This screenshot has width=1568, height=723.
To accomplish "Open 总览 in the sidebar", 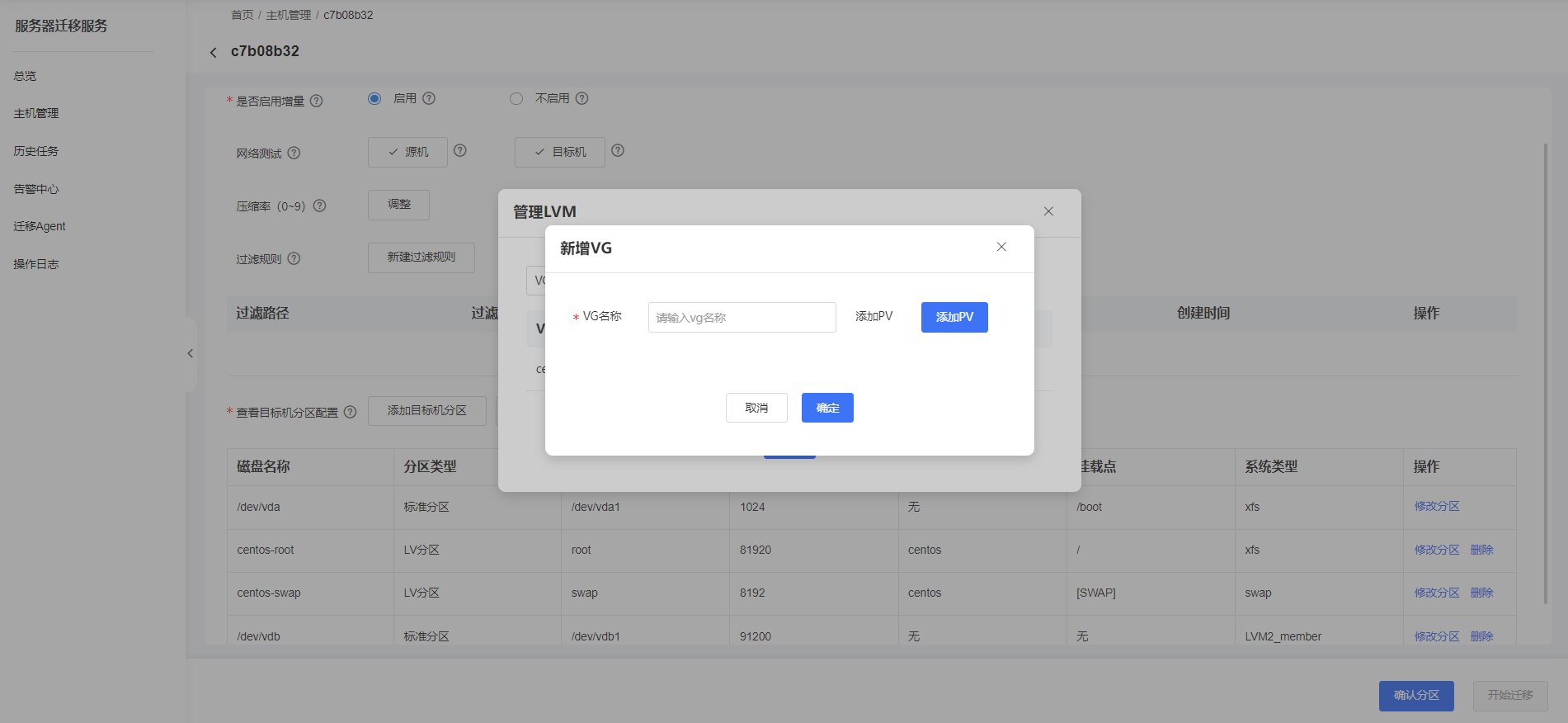I will tap(25, 76).
